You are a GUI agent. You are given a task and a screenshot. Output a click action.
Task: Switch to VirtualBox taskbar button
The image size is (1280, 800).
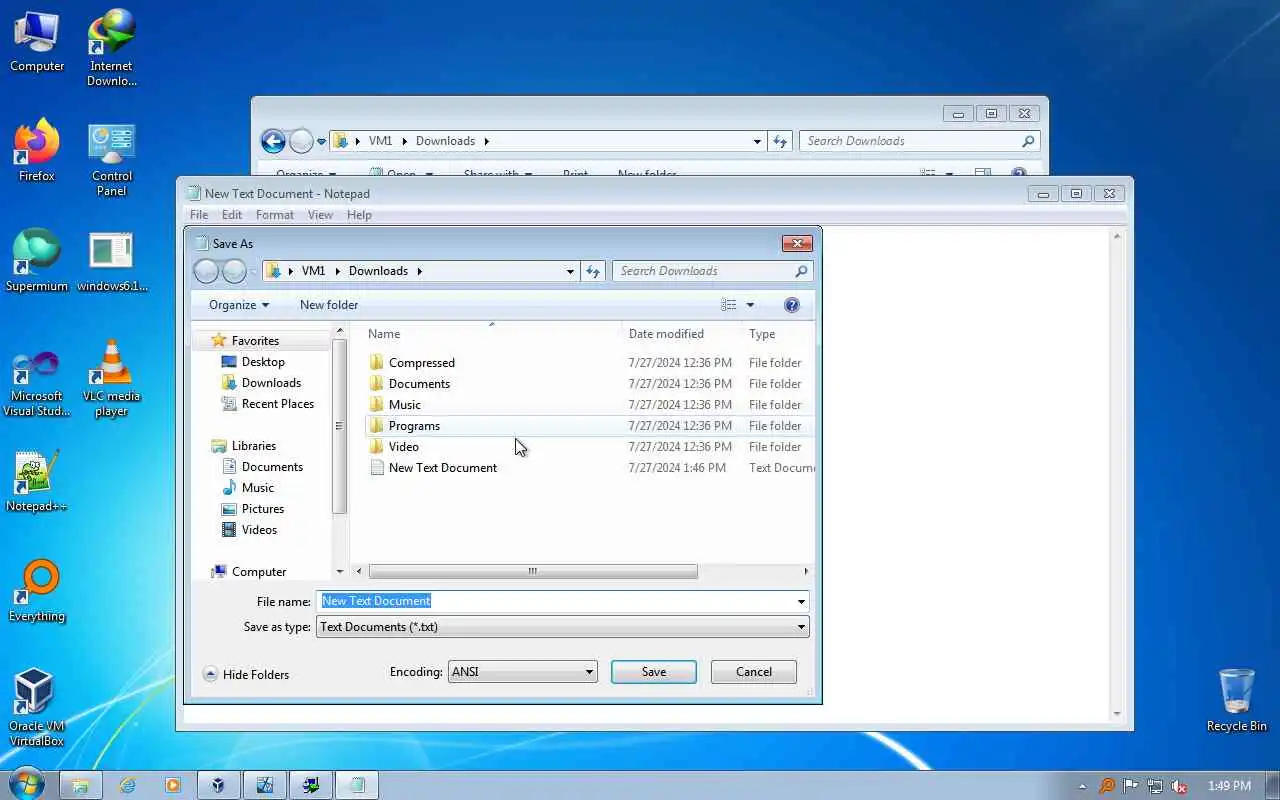(218, 786)
